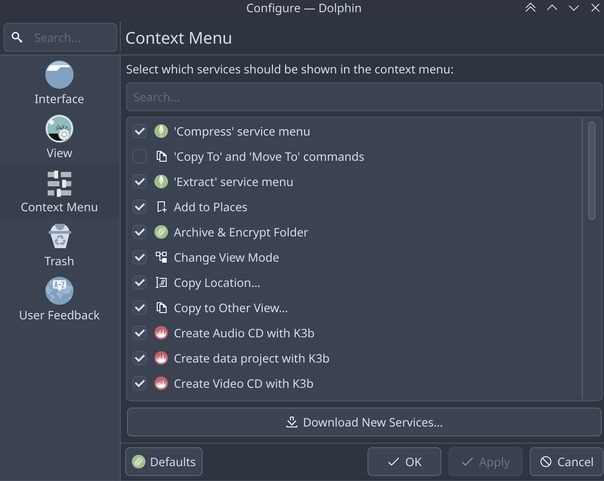Screen dimensions: 604x481
Task: Click the K3b Create Audio CD icon
Action: point(162,333)
